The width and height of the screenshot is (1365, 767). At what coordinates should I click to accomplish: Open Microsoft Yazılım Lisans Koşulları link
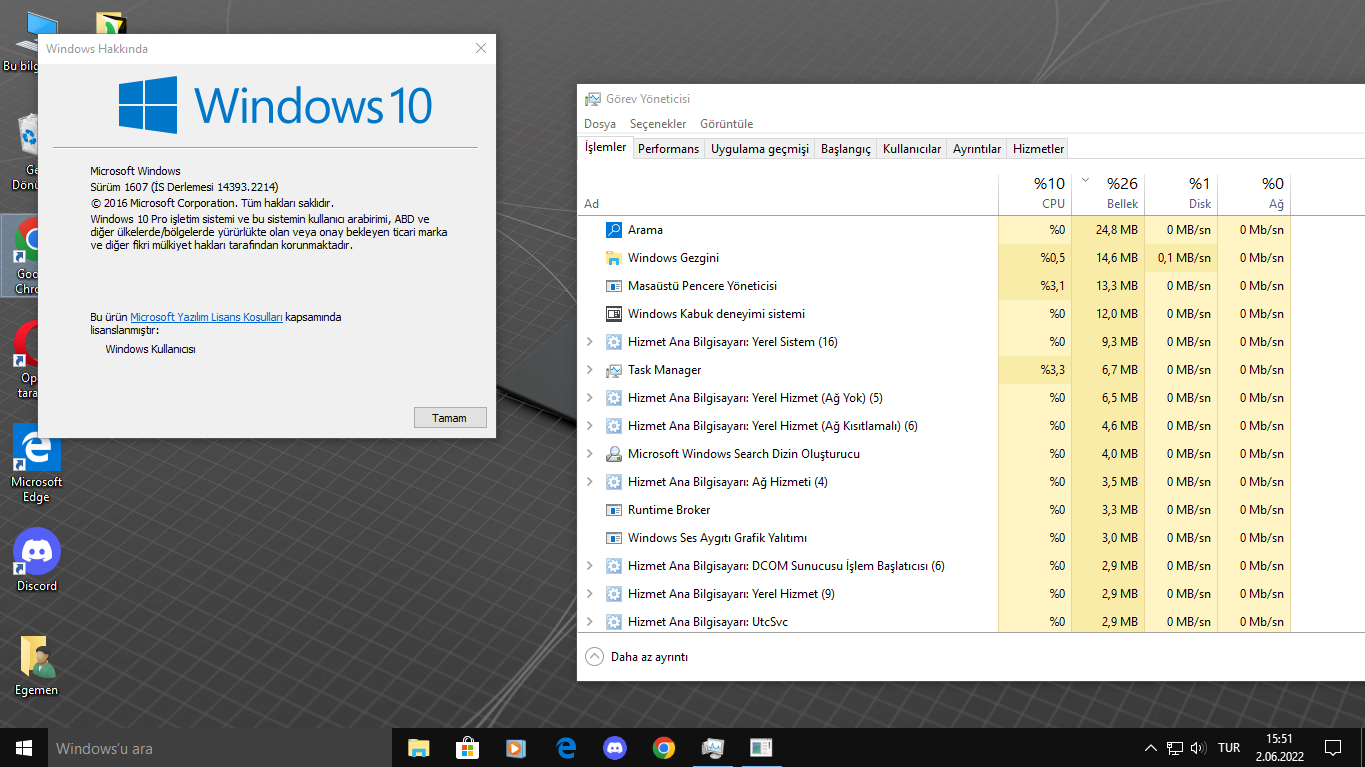click(206, 317)
